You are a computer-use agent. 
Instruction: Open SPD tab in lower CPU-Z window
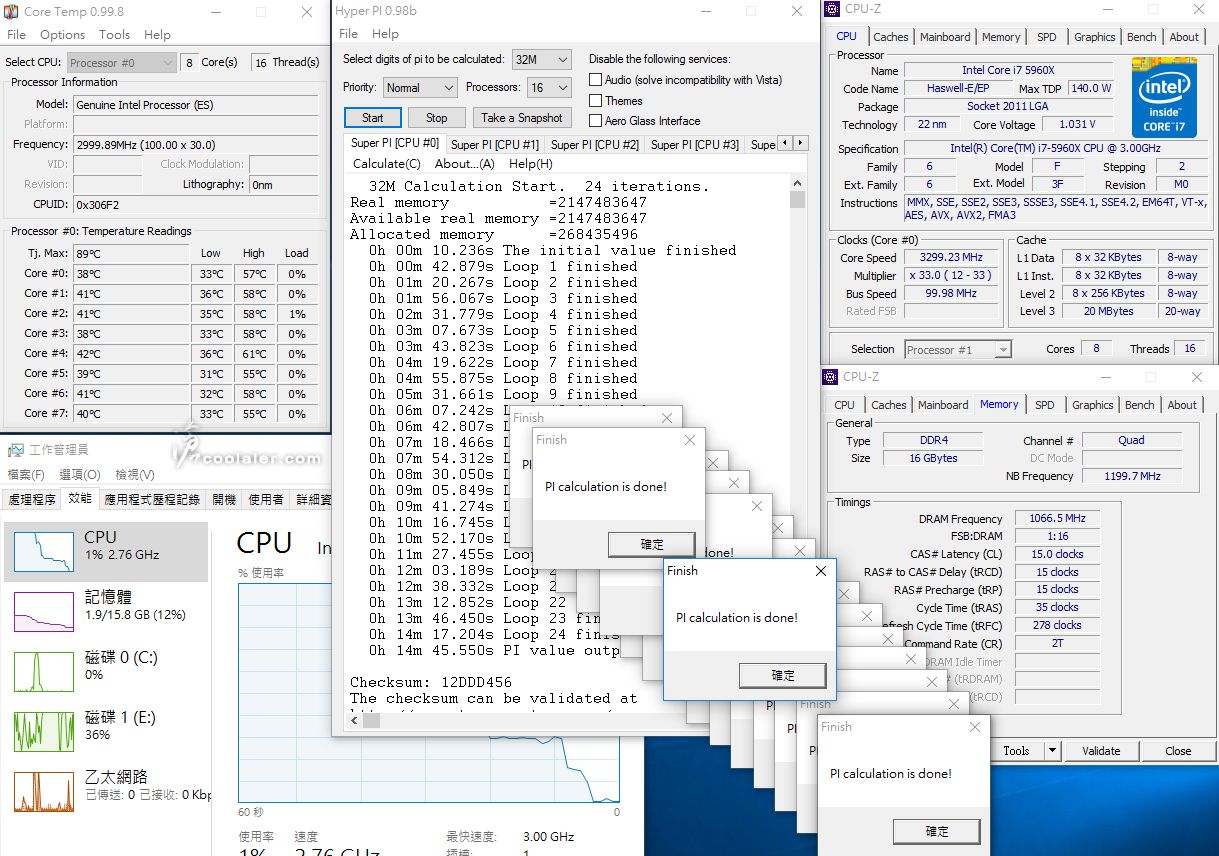[1044, 405]
